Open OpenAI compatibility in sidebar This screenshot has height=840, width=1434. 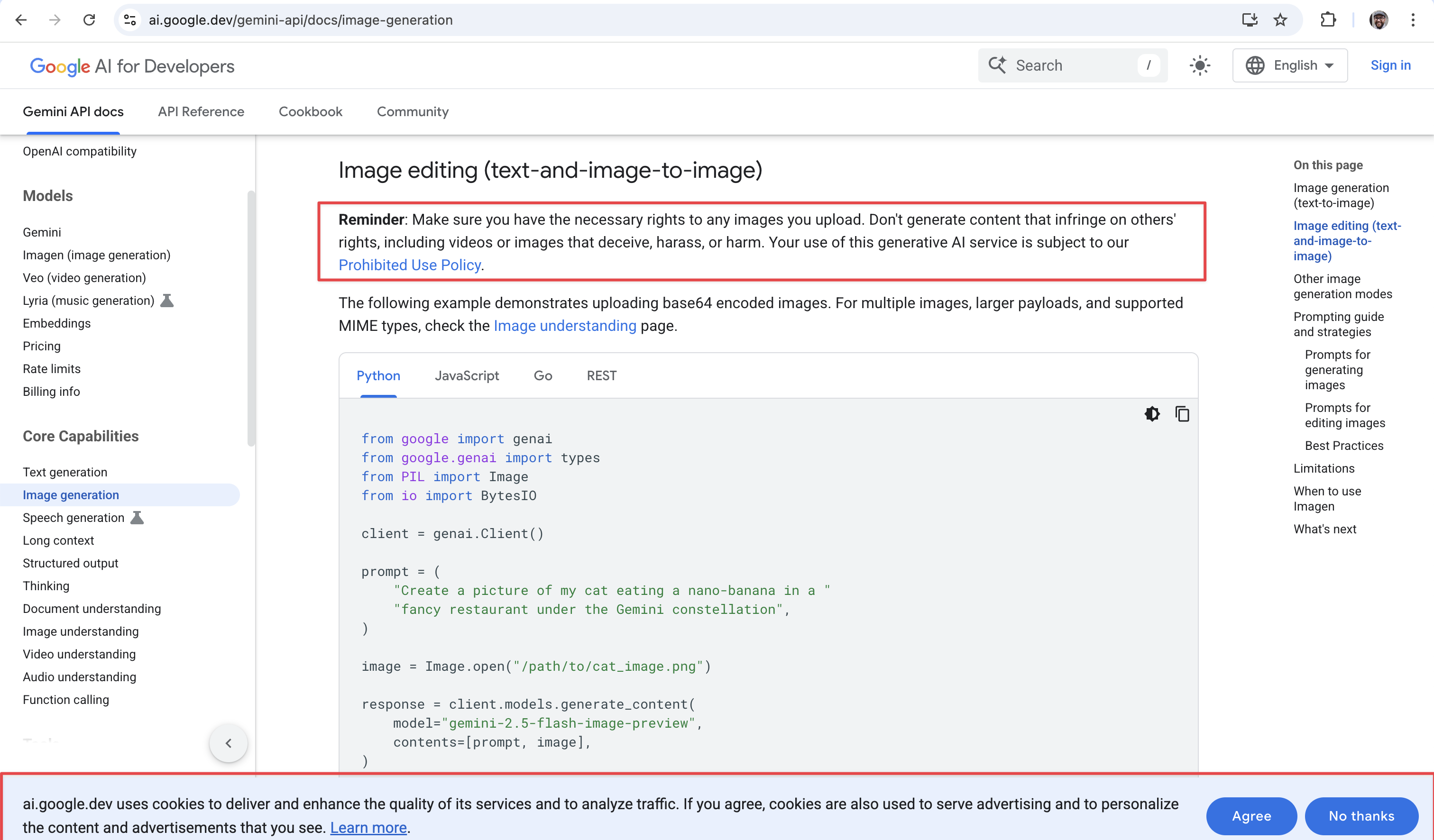(80, 151)
